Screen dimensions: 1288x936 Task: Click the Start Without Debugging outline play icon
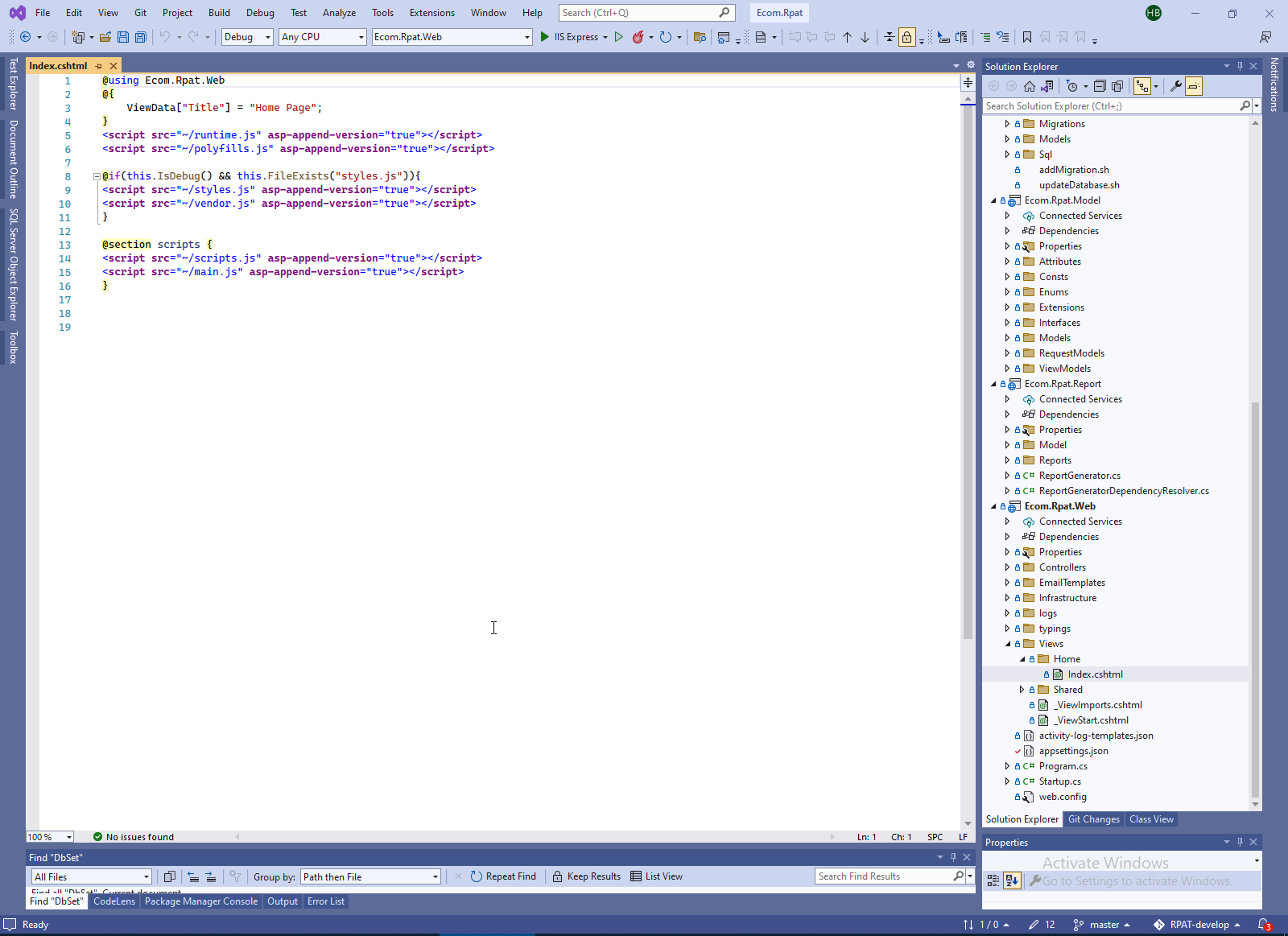tap(618, 37)
